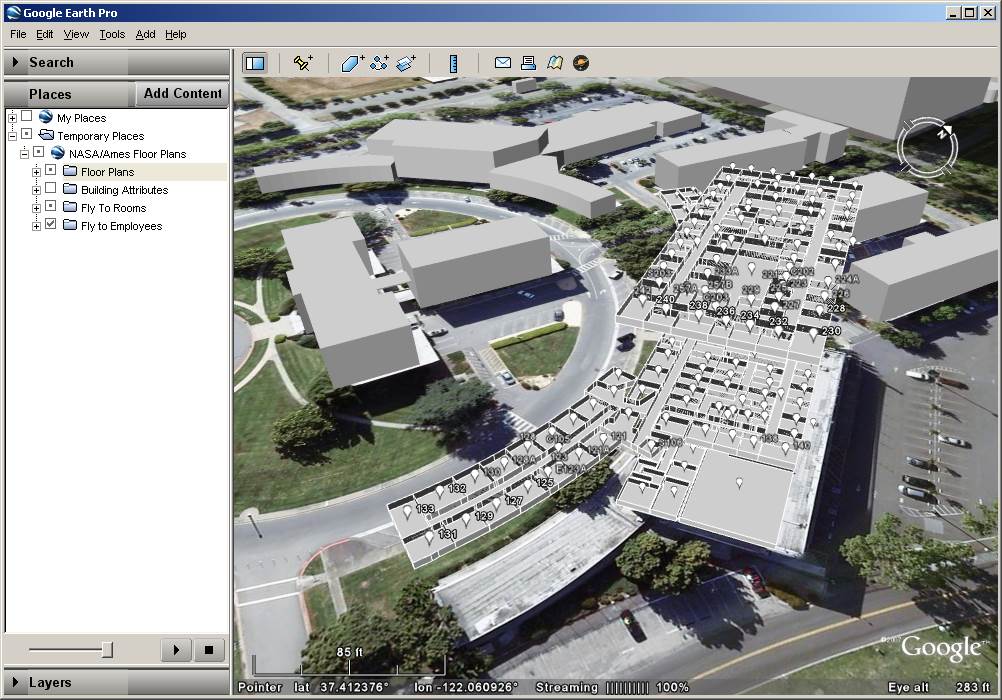
Task: Click the room 132 placemark pin
Action: click(440, 492)
